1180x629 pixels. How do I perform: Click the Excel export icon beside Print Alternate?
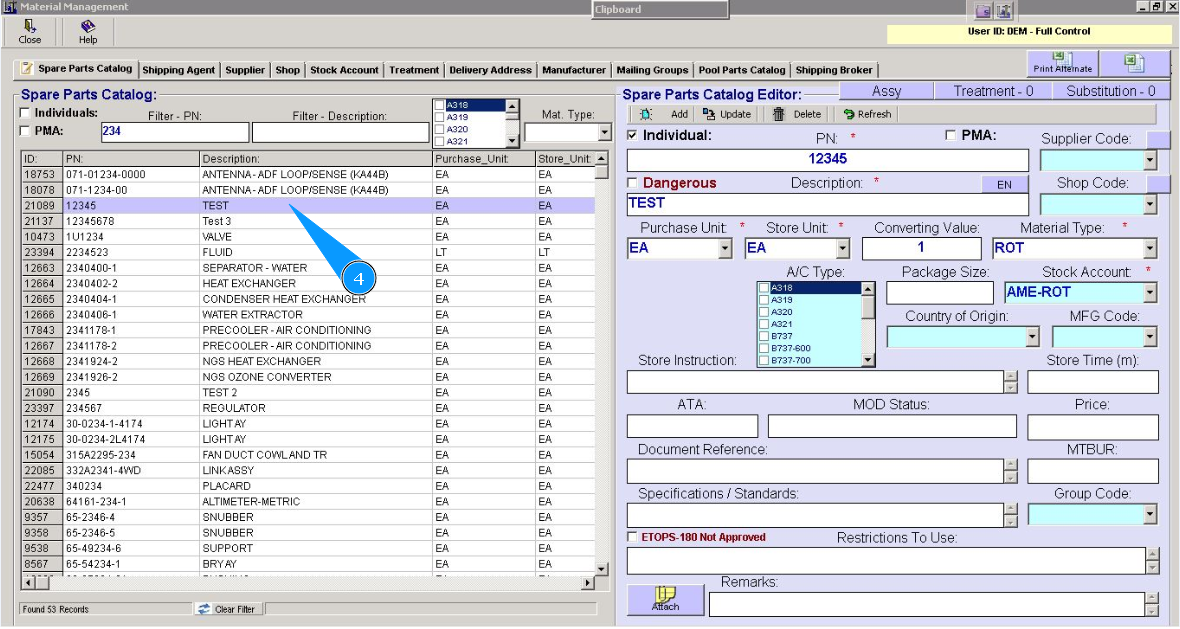(x=1135, y=62)
